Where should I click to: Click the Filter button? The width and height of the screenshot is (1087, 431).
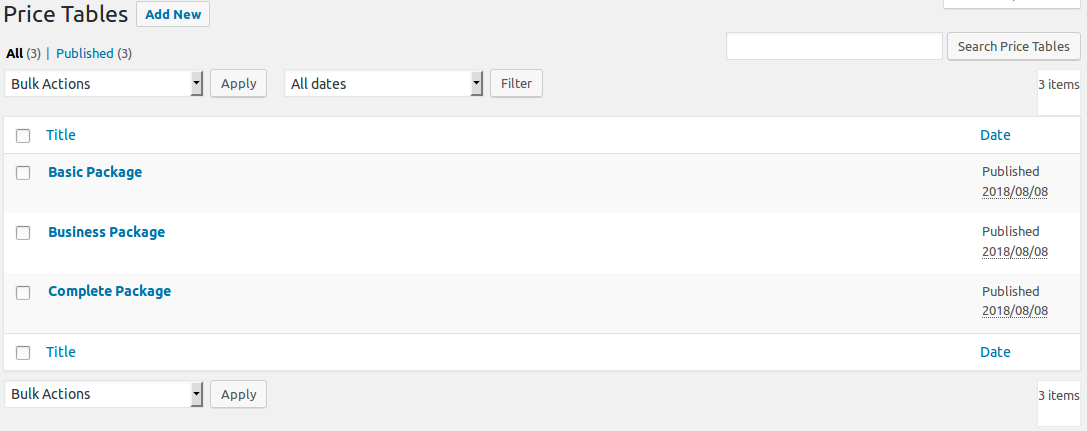(x=516, y=83)
